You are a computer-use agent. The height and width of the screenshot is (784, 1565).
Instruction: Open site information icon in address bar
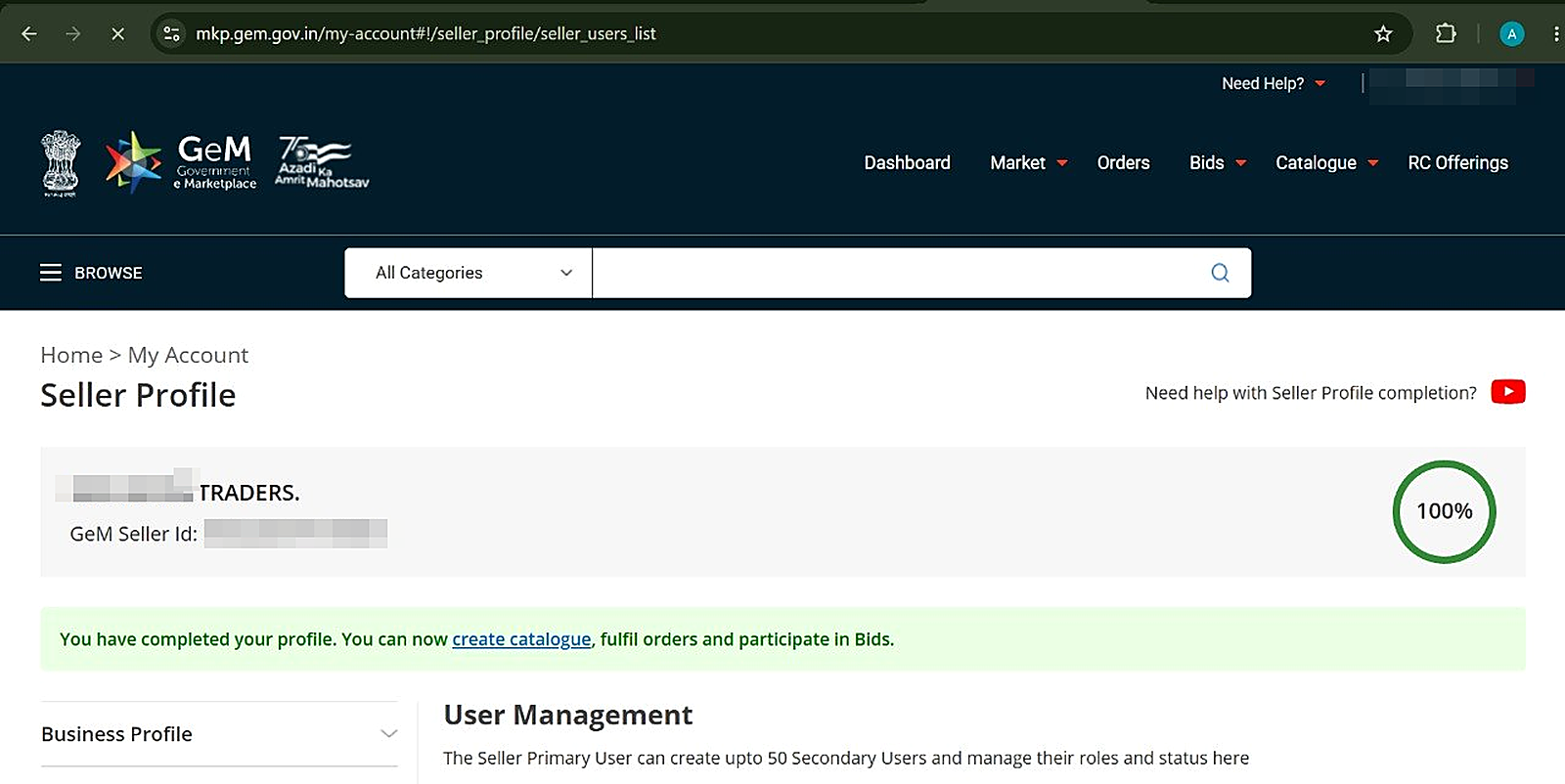[171, 34]
